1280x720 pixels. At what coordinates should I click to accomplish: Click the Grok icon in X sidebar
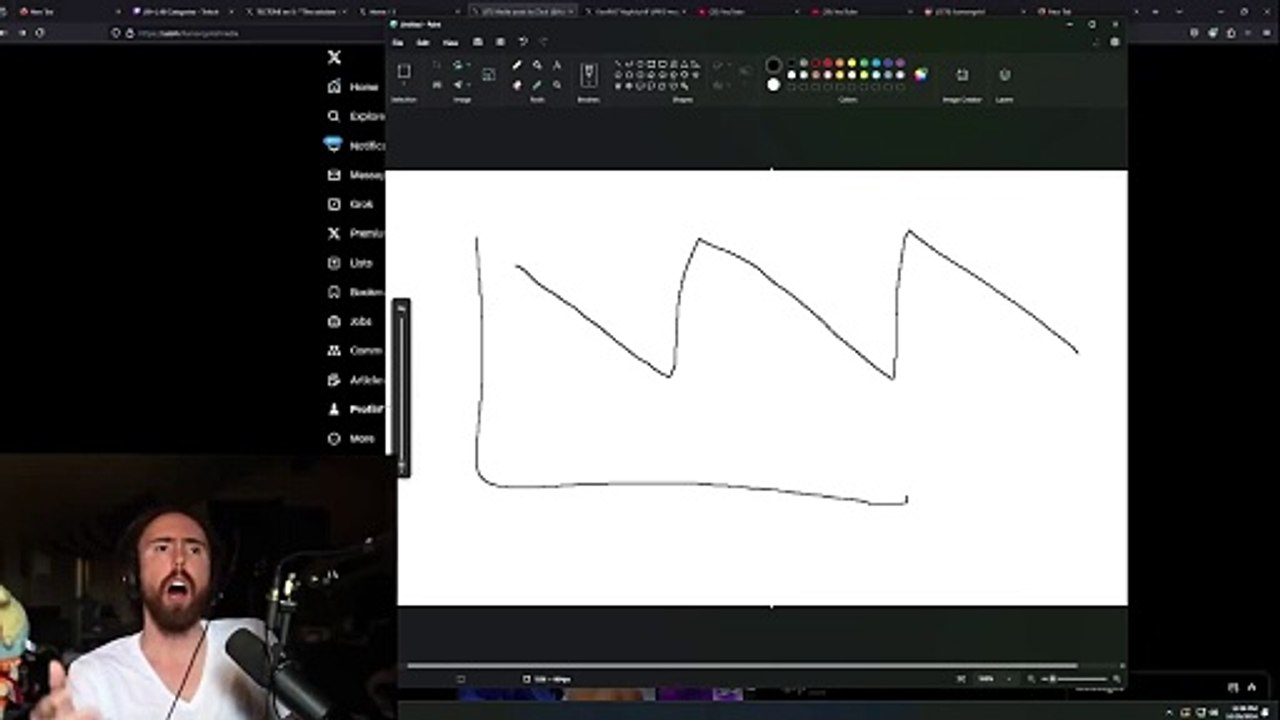[x=334, y=204]
